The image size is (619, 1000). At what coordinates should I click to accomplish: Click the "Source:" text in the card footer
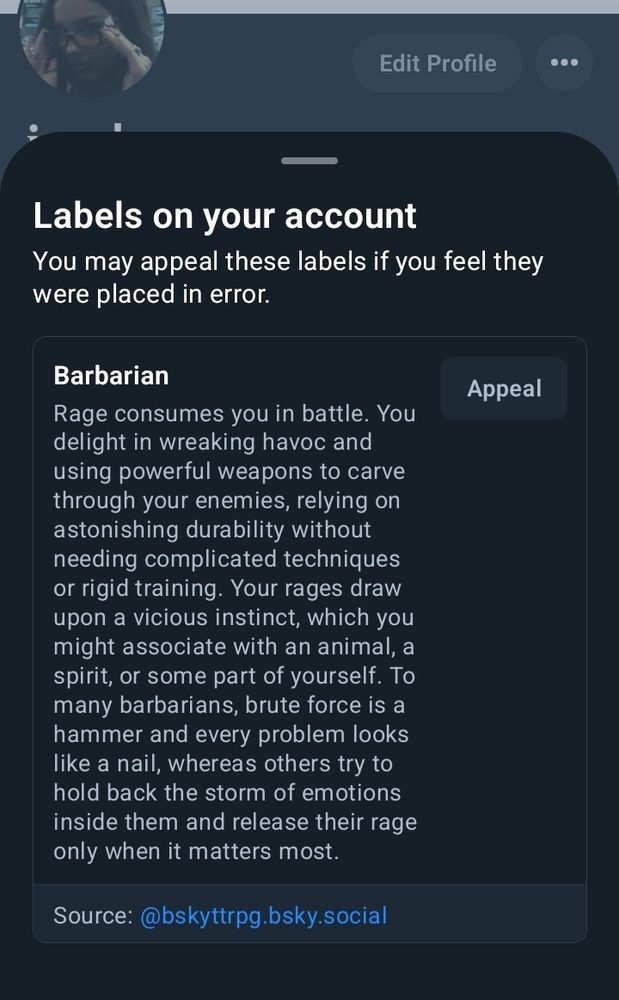click(x=92, y=915)
